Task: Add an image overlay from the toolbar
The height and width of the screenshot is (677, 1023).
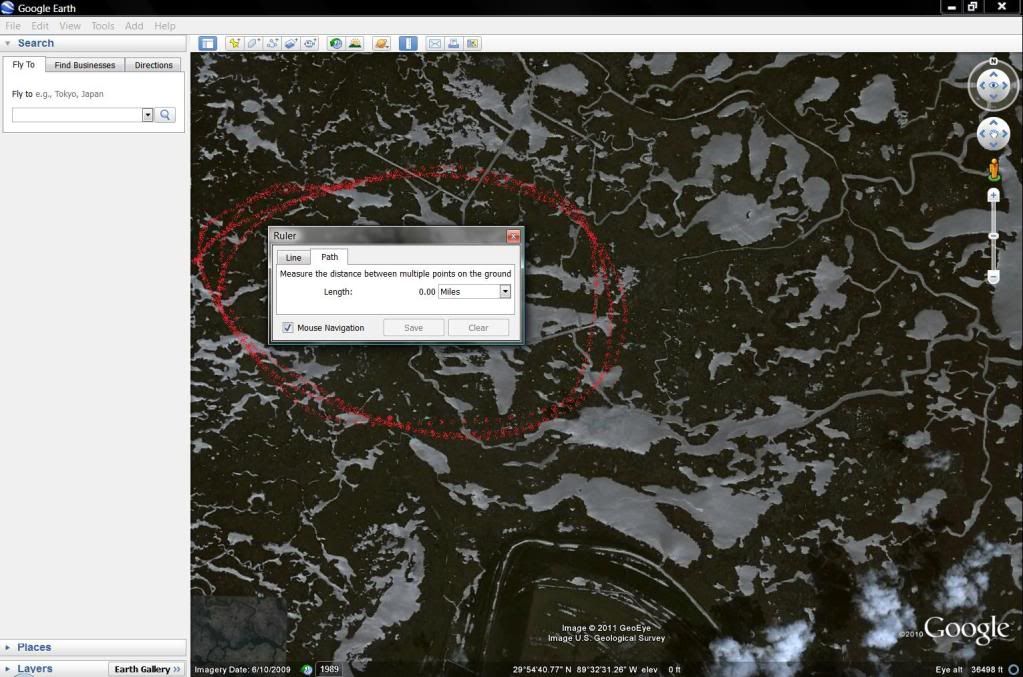Action: [291, 43]
